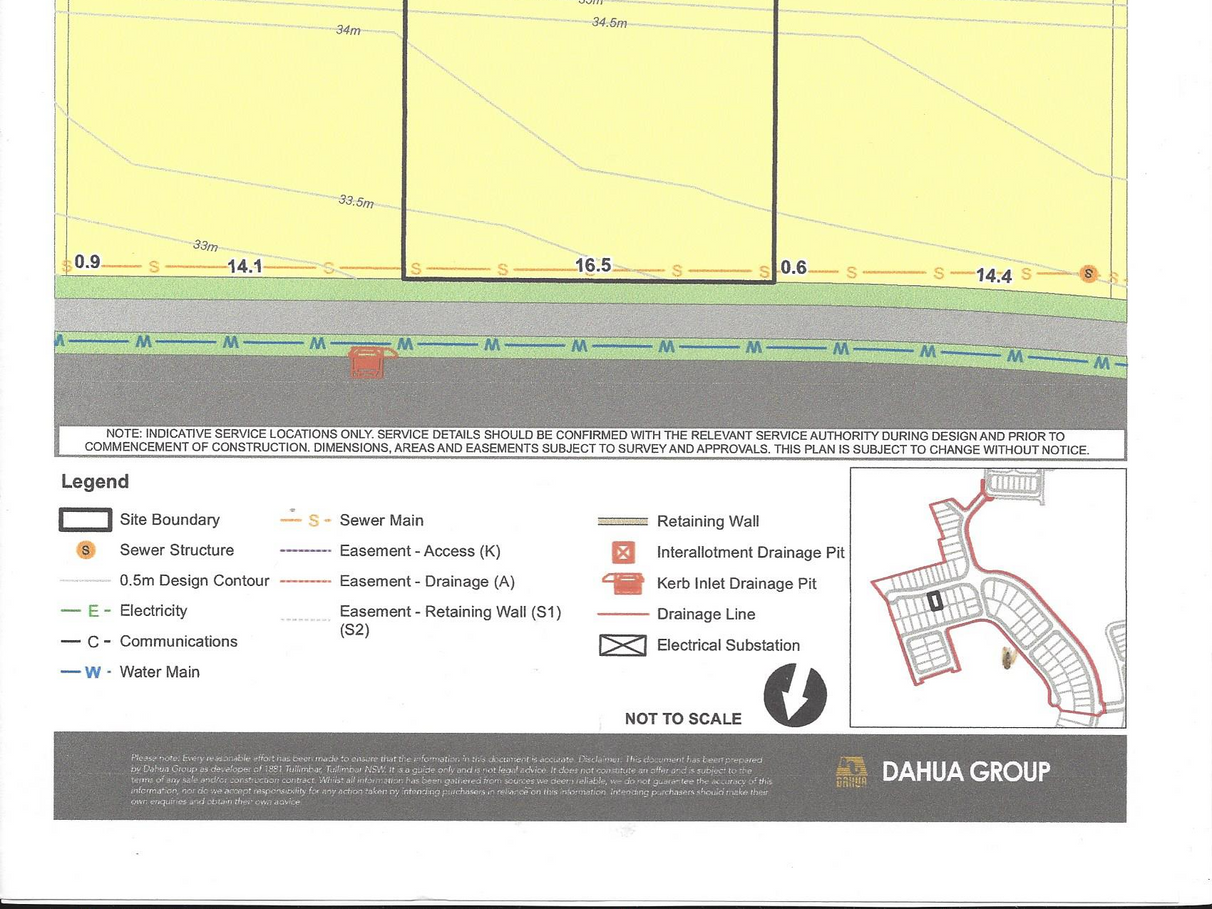The height and width of the screenshot is (909, 1212).
Task: Select the 33.5m contour label
Action: pyautogui.click(x=356, y=201)
